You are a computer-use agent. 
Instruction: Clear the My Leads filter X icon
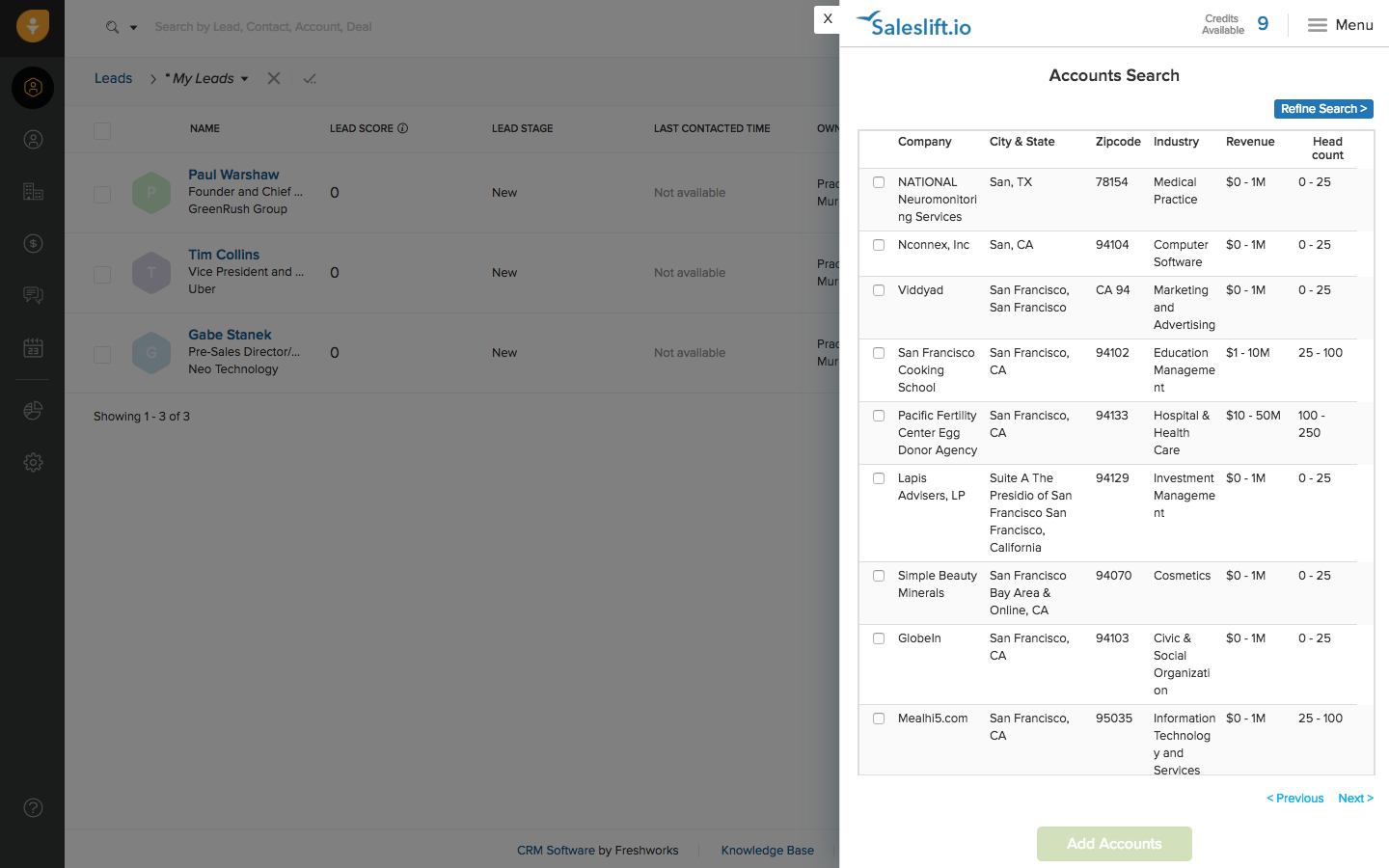[x=274, y=78]
